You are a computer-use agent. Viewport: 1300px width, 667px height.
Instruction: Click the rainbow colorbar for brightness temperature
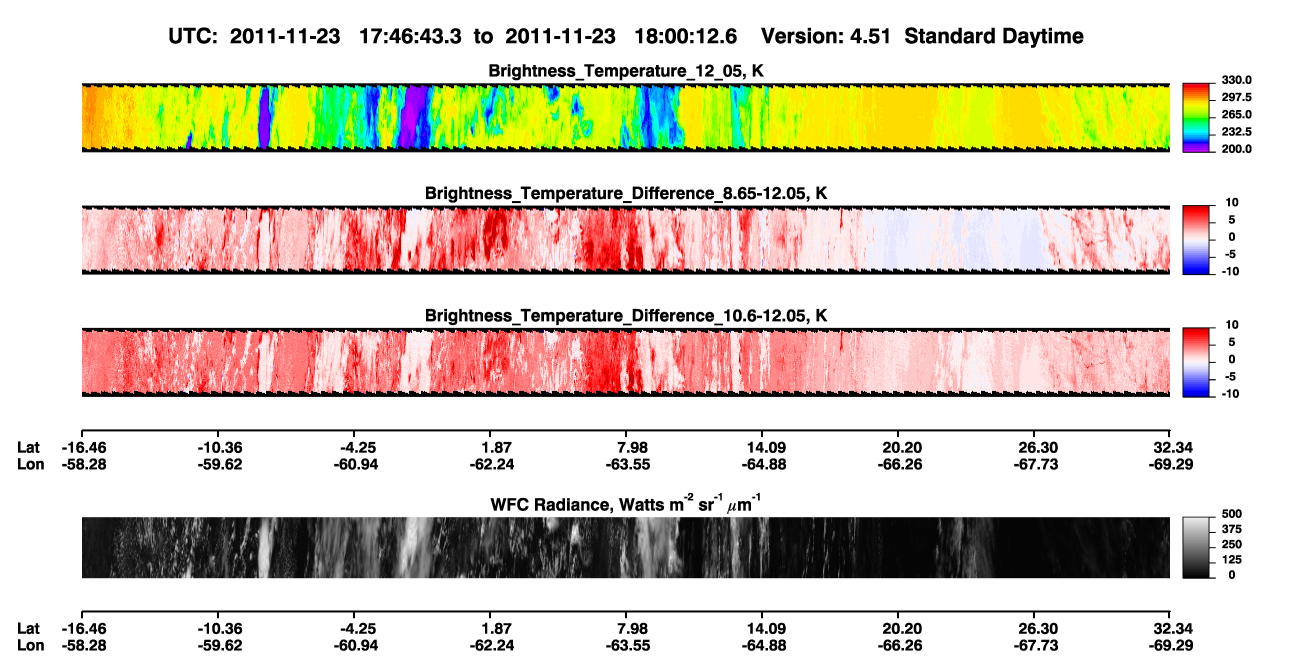pyautogui.click(x=1197, y=117)
